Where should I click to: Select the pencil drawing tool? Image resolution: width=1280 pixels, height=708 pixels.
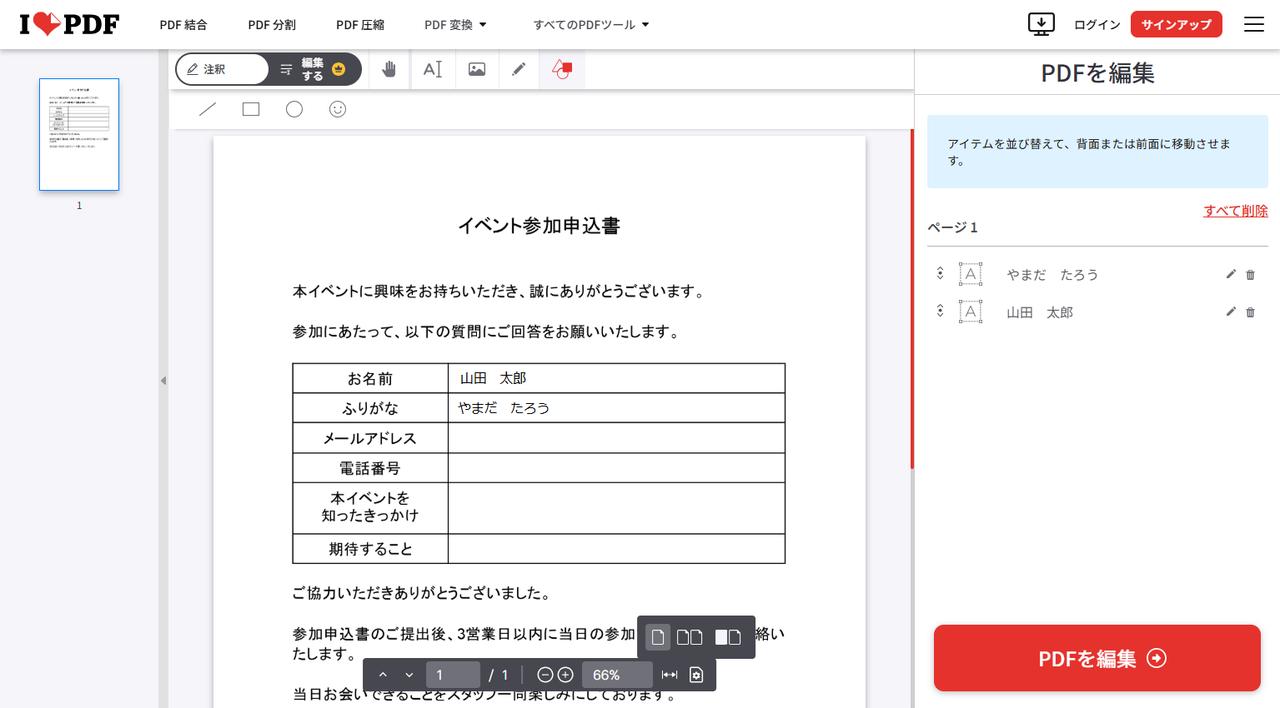518,69
